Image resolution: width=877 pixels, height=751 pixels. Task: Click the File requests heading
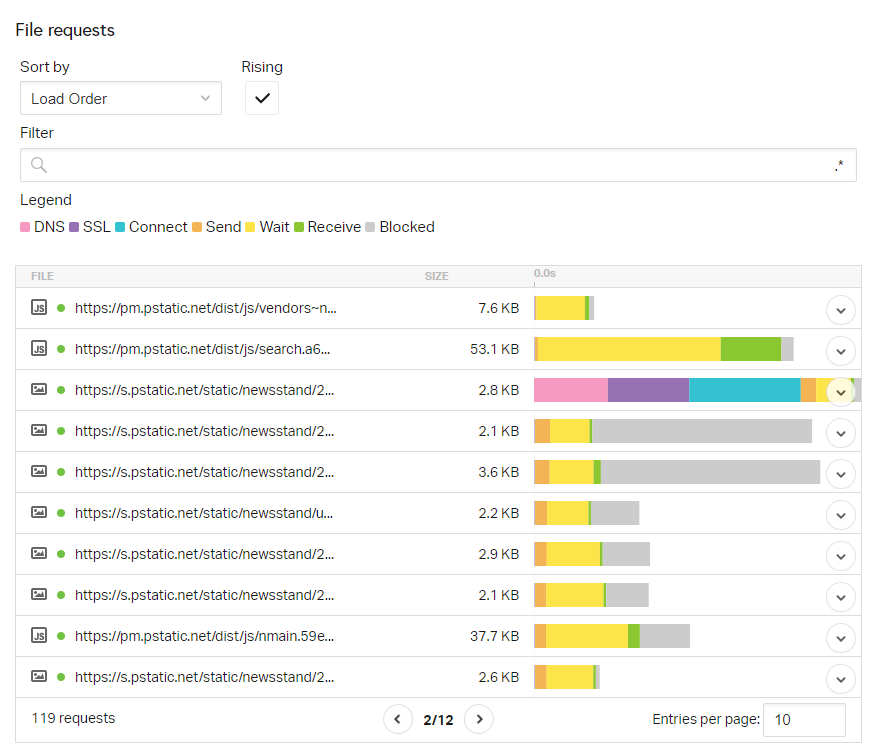(x=65, y=30)
